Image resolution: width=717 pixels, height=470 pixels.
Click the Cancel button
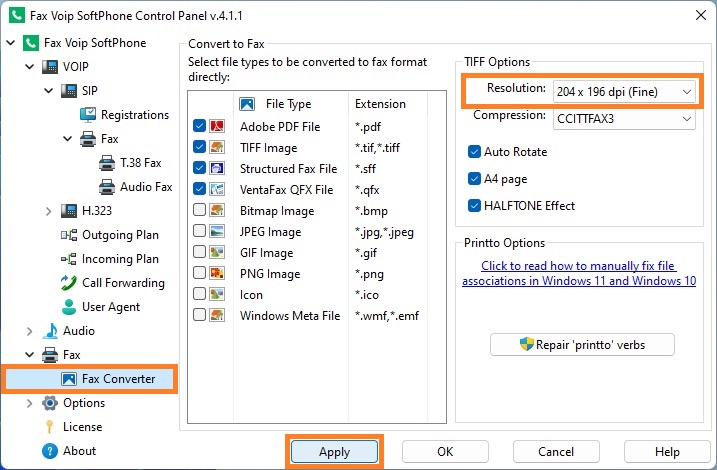556,452
